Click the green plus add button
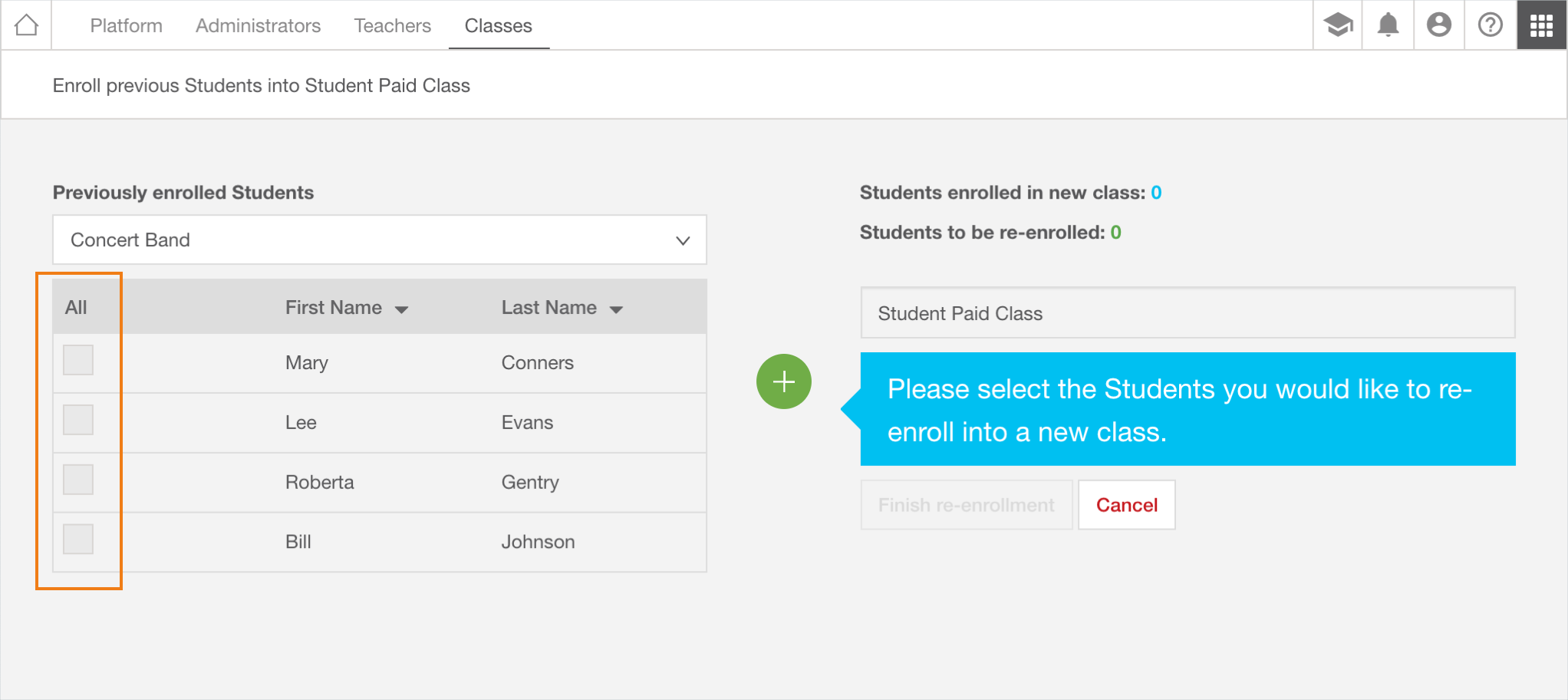Screen dimensions: 1568x700 click(x=783, y=381)
